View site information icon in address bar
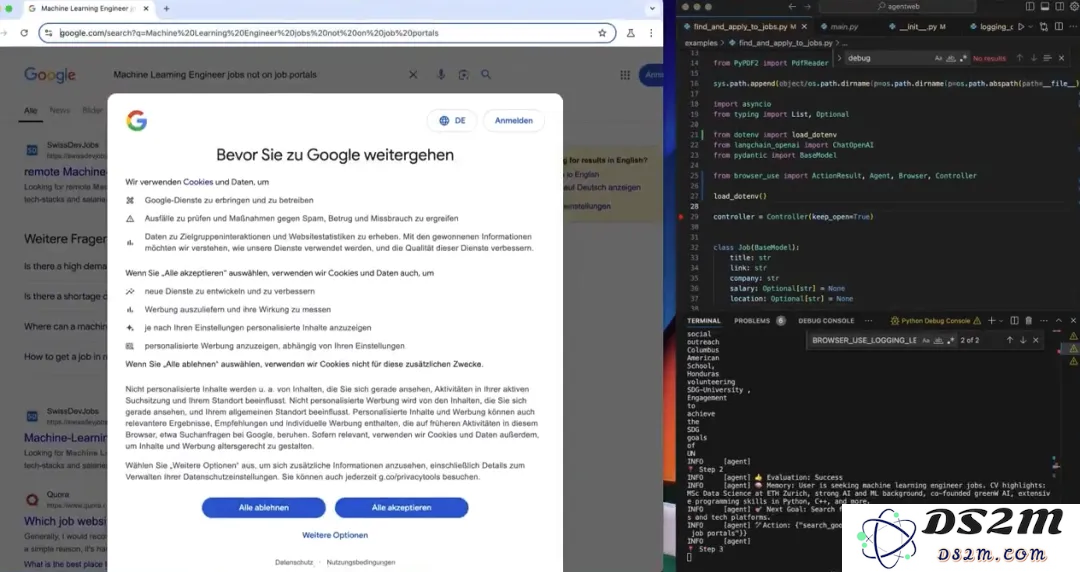Screen dimensions: 1080x572 click(x=48, y=33)
